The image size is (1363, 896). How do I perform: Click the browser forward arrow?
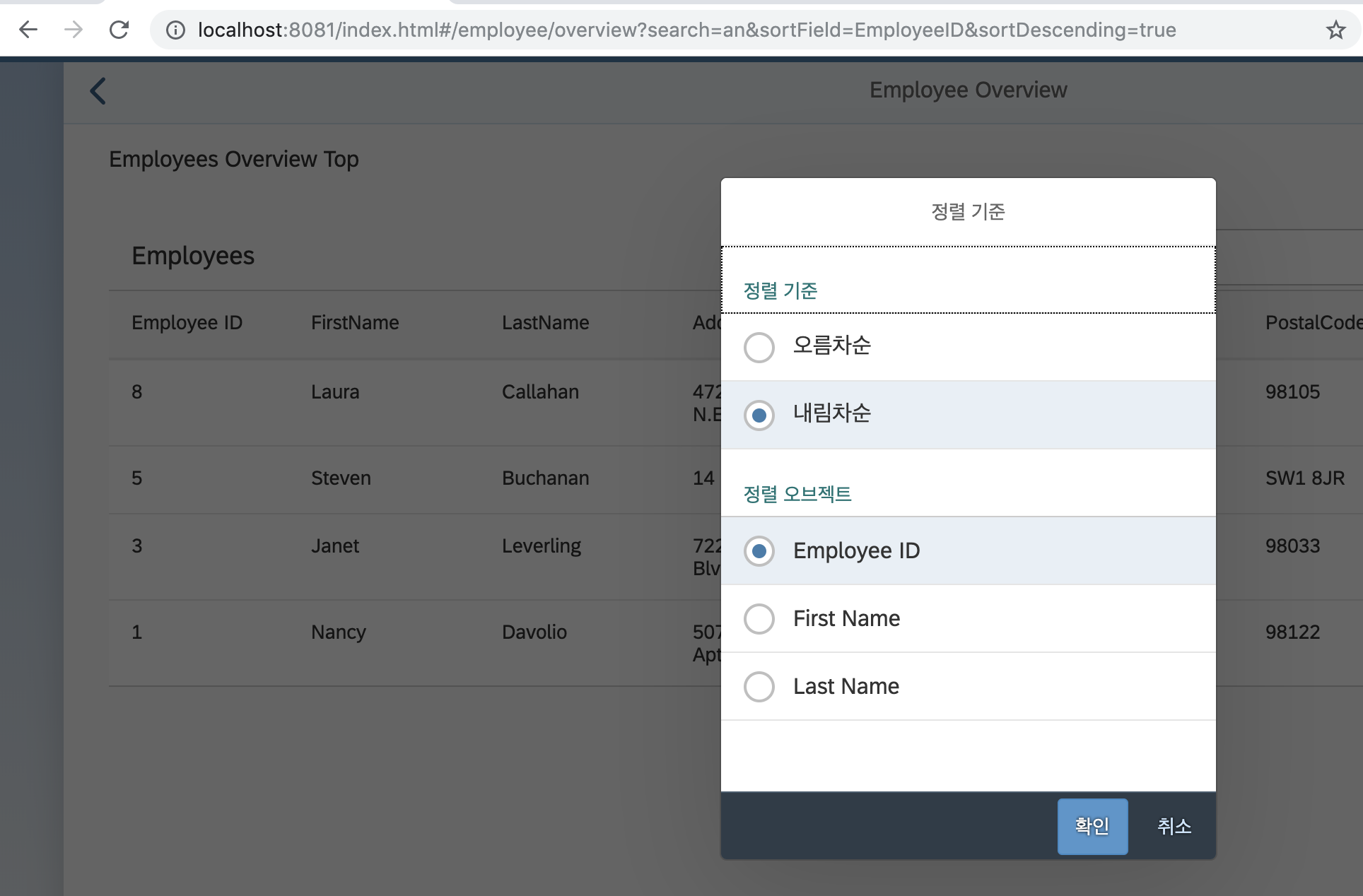tap(73, 30)
